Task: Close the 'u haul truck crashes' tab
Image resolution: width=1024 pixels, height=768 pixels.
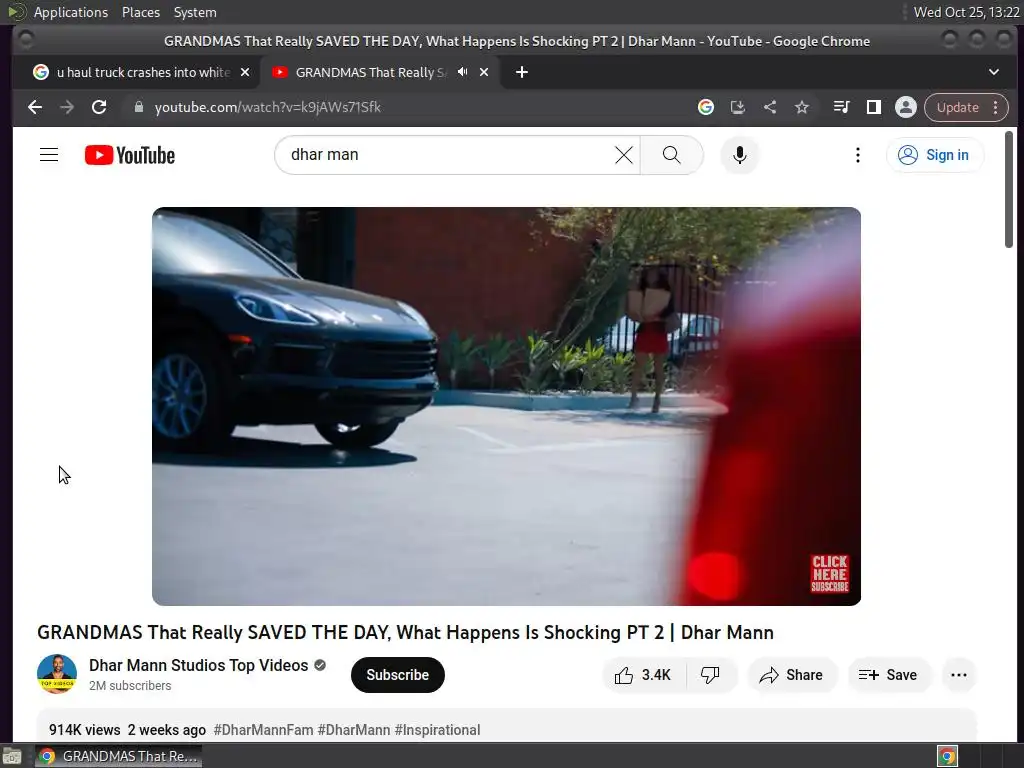Action: pos(245,72)
